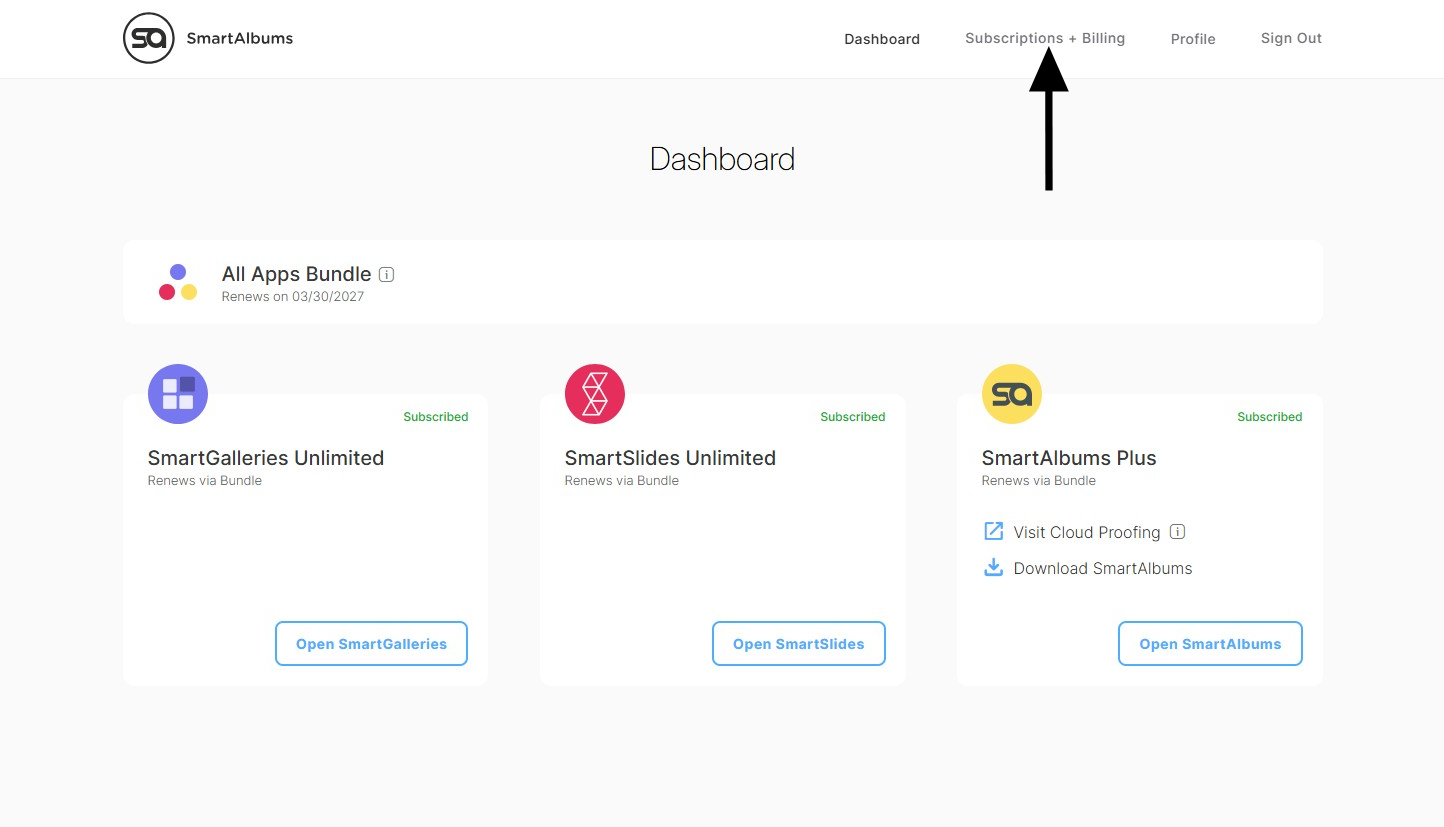The height and width of the screenshot is (827, 1444).
Task: Open SmartSlides button
Action: click(799, 644)
